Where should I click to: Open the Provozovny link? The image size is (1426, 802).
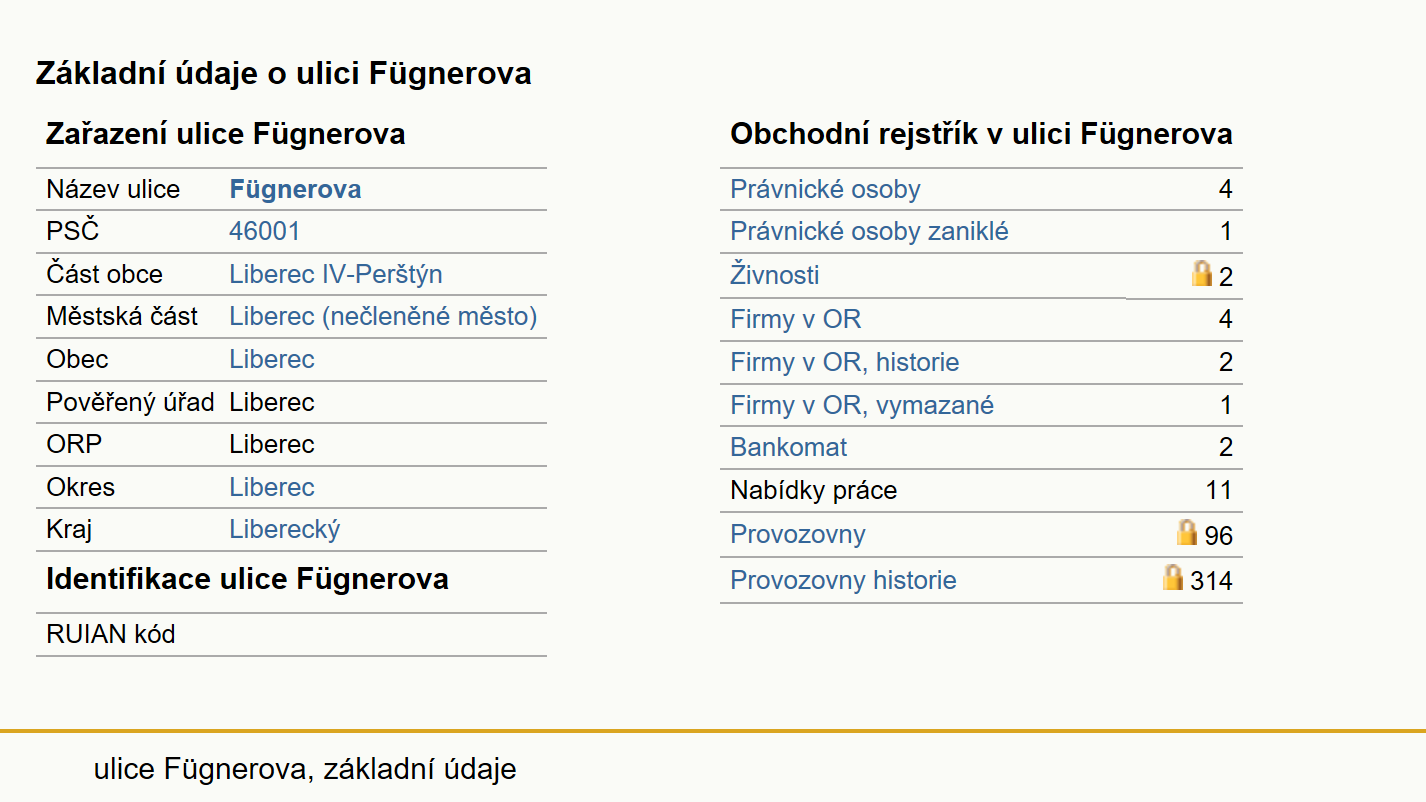click(x=798, y=534)
